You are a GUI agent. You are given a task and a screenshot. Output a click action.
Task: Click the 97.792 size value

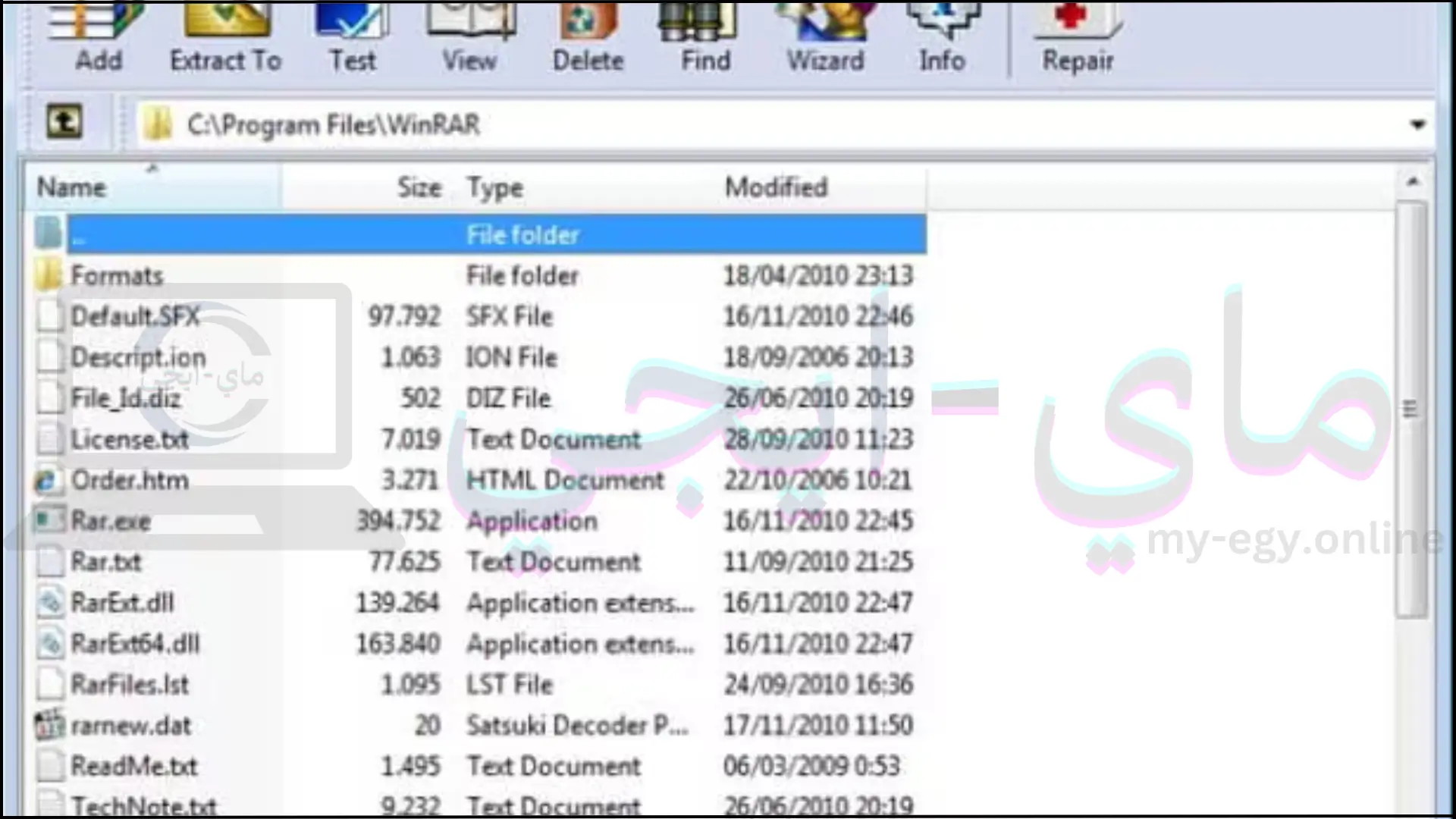[403, 316]
